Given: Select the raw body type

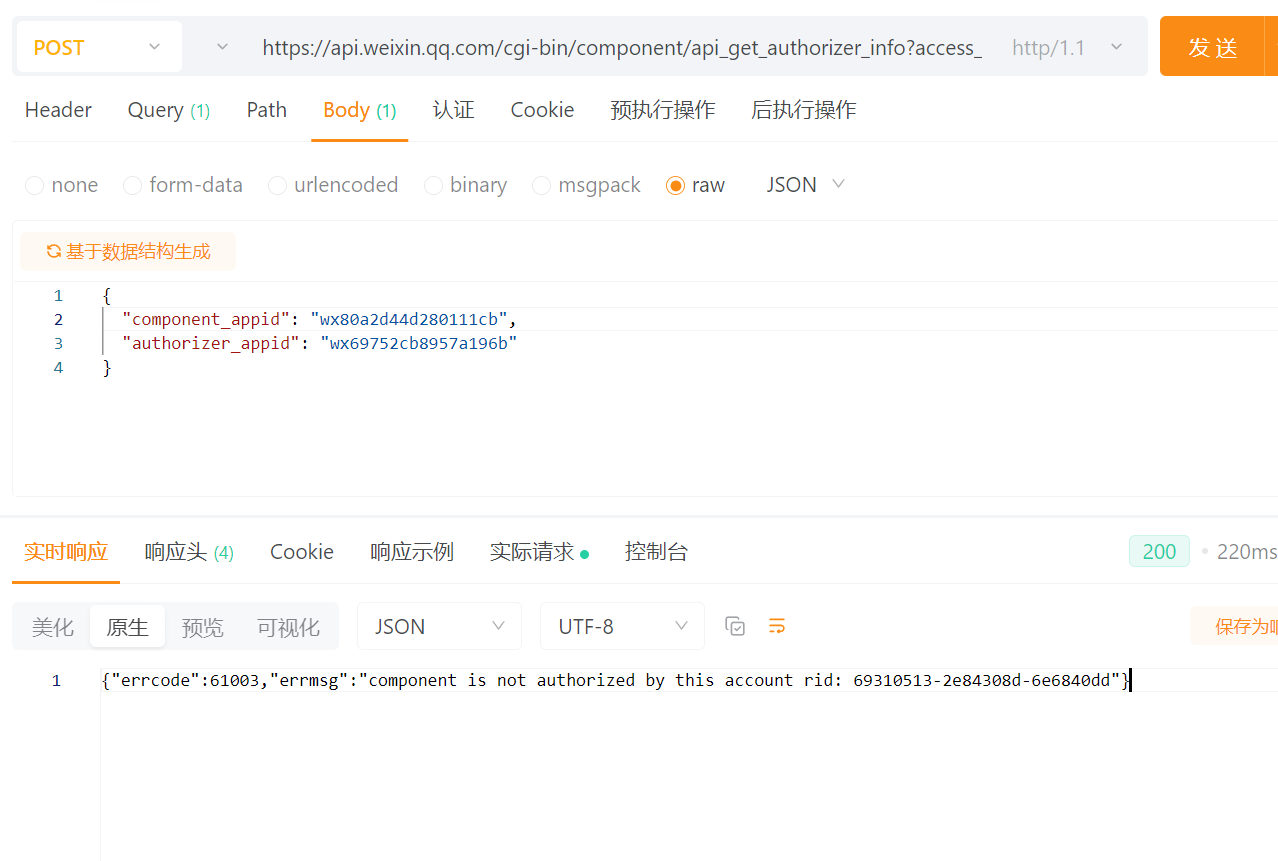Looking at the screenshot, I should pos(695,185).
